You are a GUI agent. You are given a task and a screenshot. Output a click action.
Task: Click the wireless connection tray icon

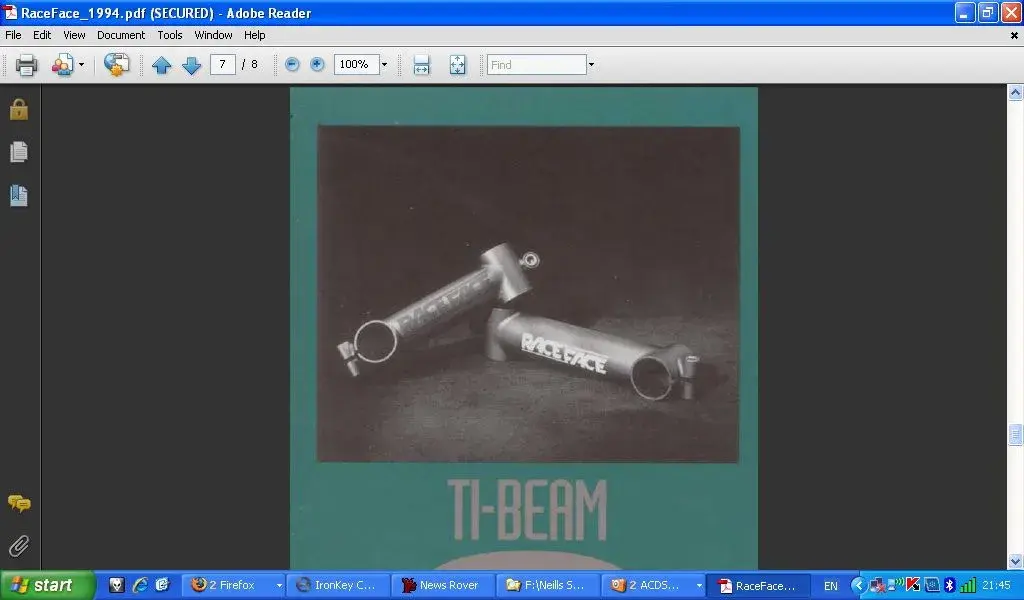(x=895, y=584)
